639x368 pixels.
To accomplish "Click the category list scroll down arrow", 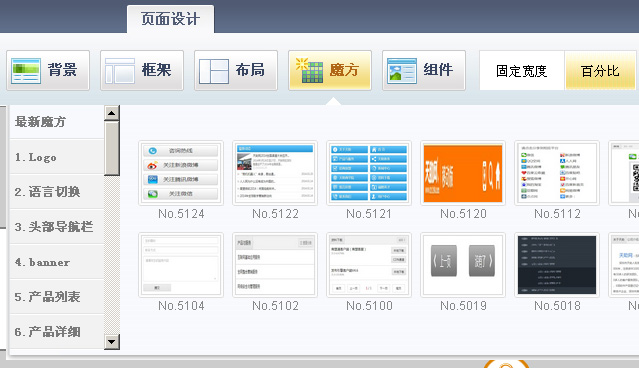I will (112, 342).
